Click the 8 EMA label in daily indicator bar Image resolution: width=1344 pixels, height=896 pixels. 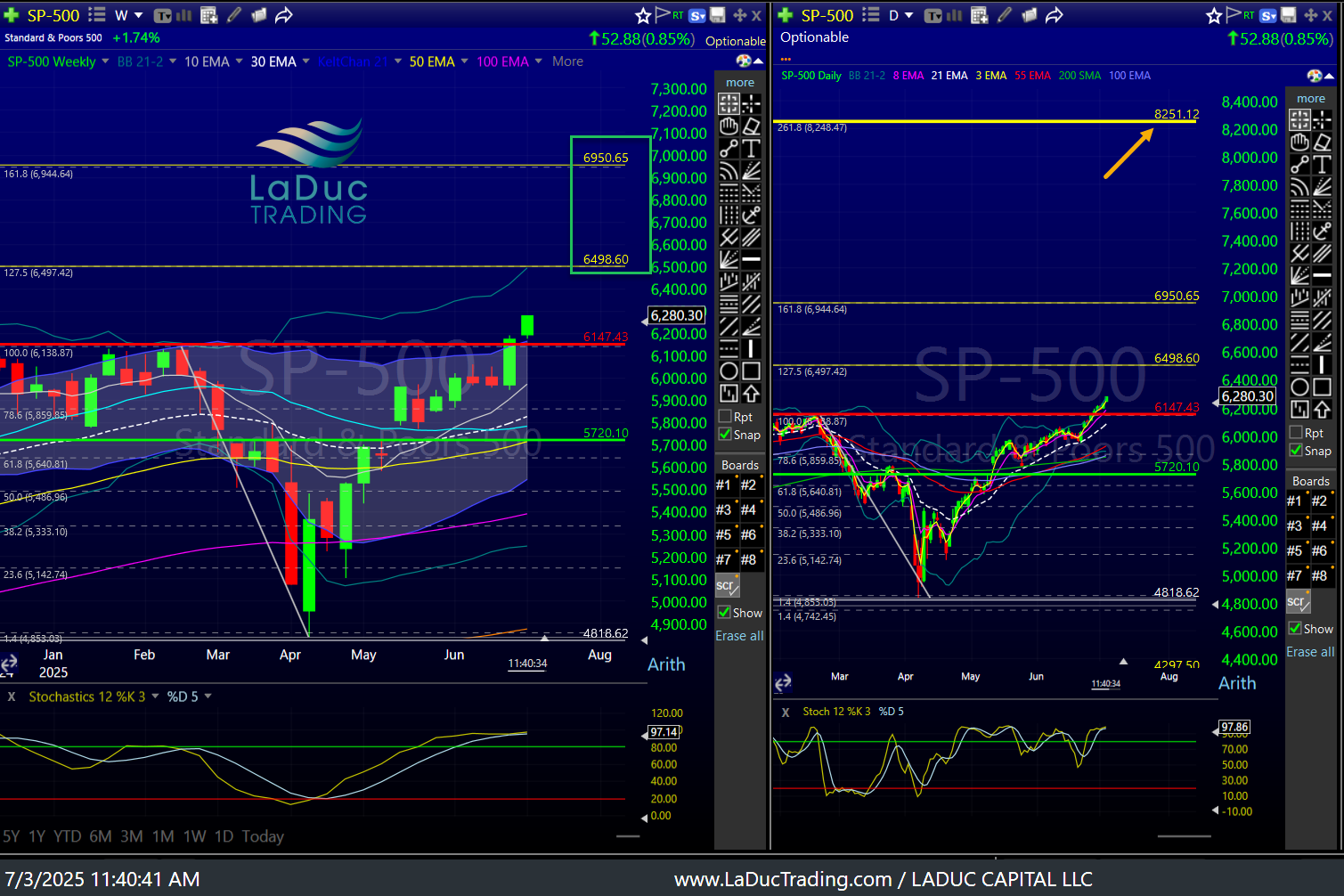(x=908, y=76)
